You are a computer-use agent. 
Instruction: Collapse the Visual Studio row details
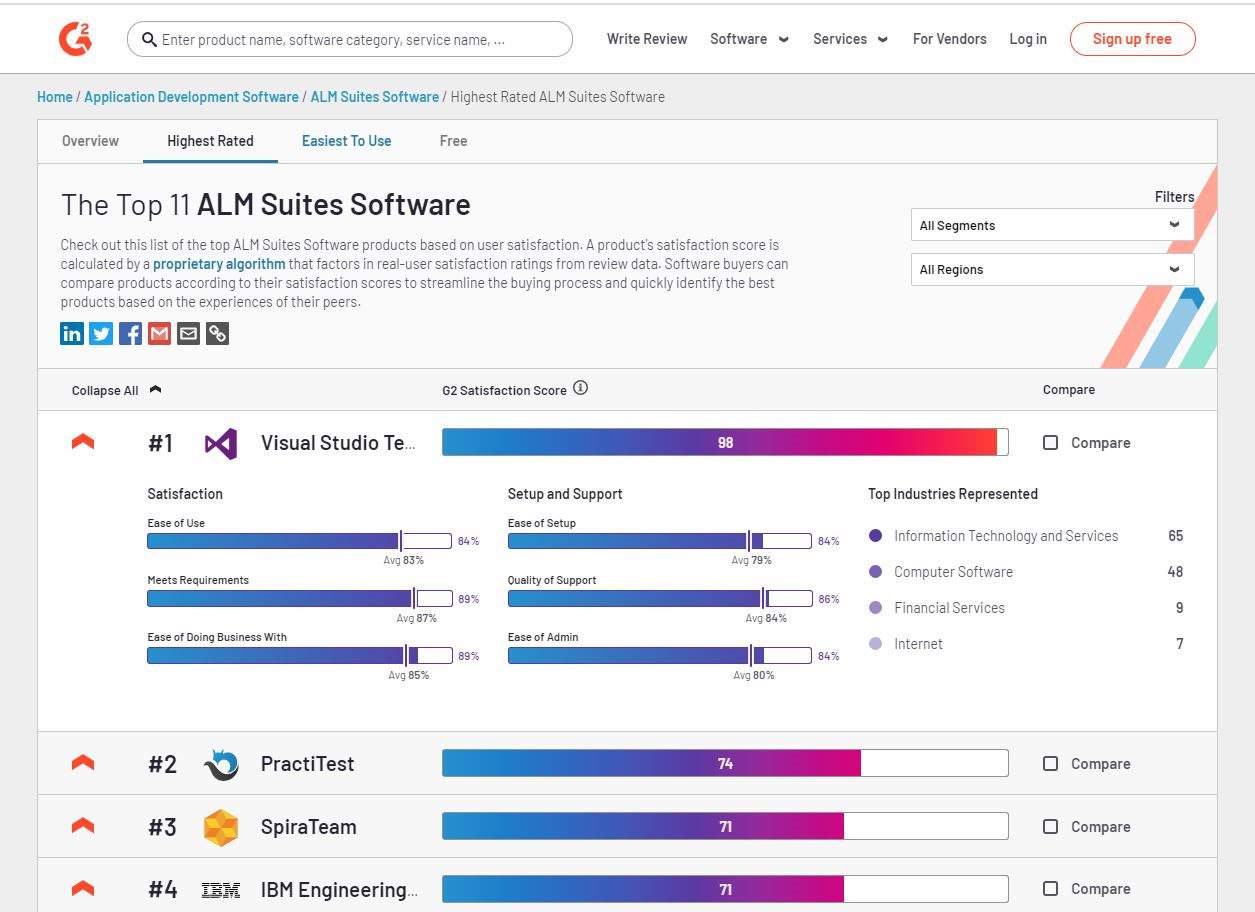point(83,442)
